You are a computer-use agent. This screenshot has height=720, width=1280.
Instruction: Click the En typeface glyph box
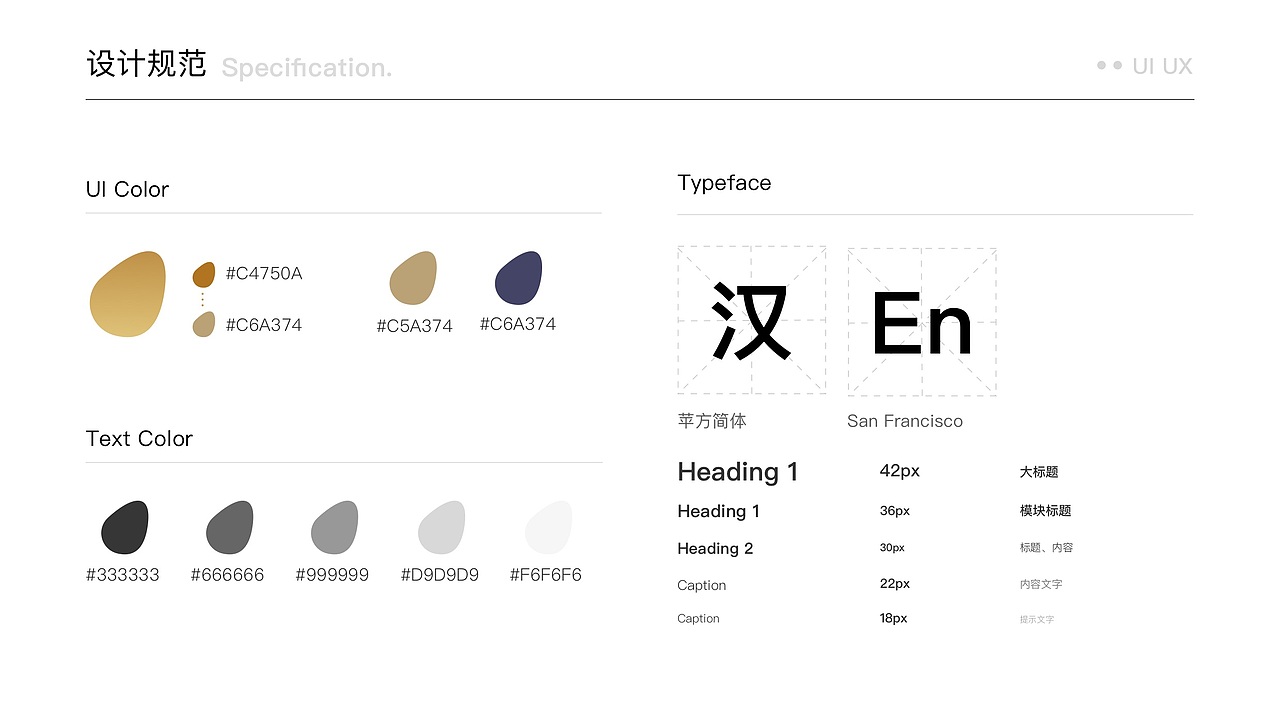point(922,322)
